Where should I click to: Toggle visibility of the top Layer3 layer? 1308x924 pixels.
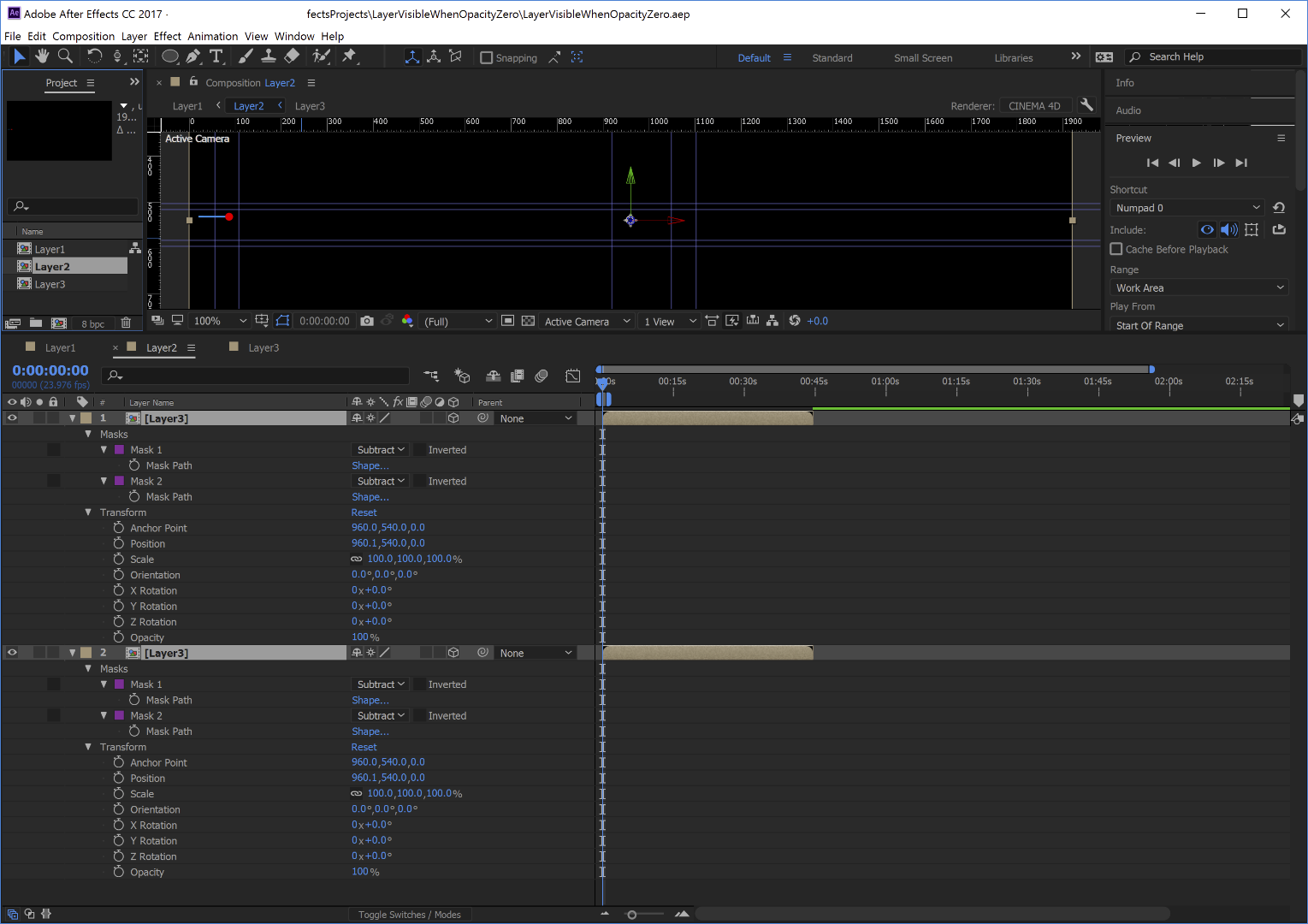[x=12, y=418]
